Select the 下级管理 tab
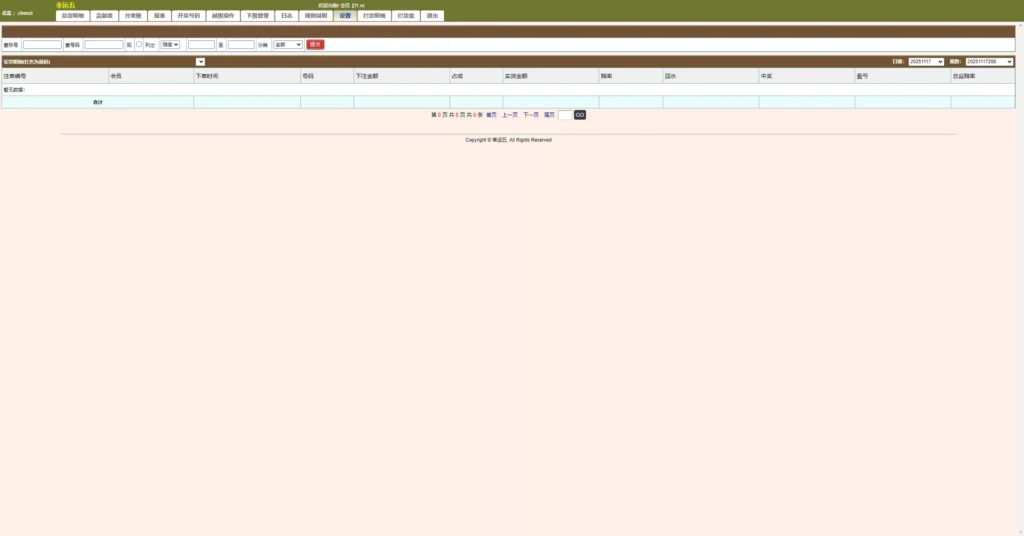 257,16
